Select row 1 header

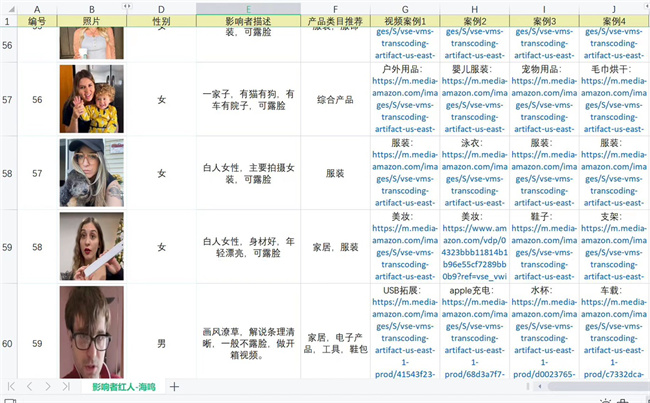tap(8, 21)
